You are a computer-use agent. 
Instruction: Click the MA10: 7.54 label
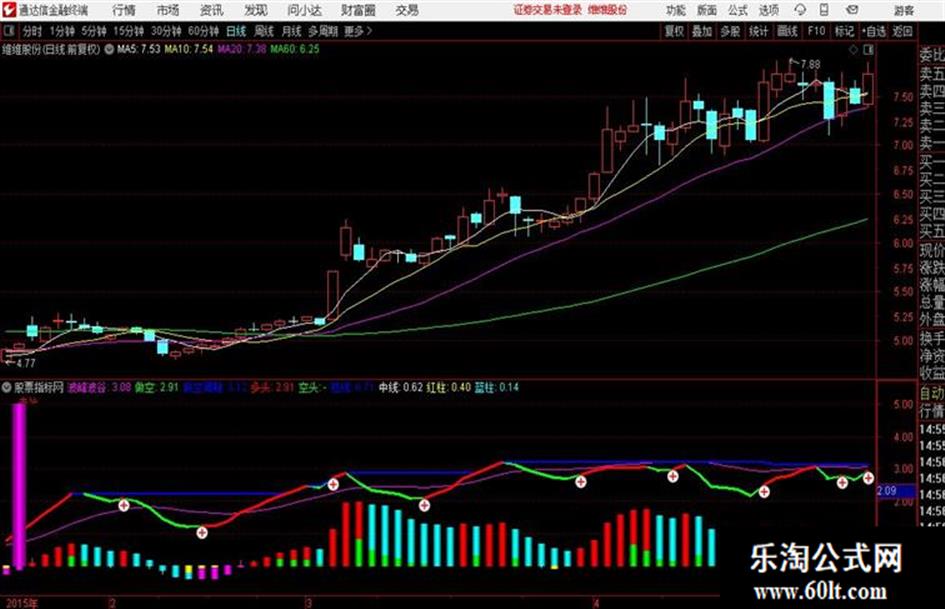click(x=189, y=49)
